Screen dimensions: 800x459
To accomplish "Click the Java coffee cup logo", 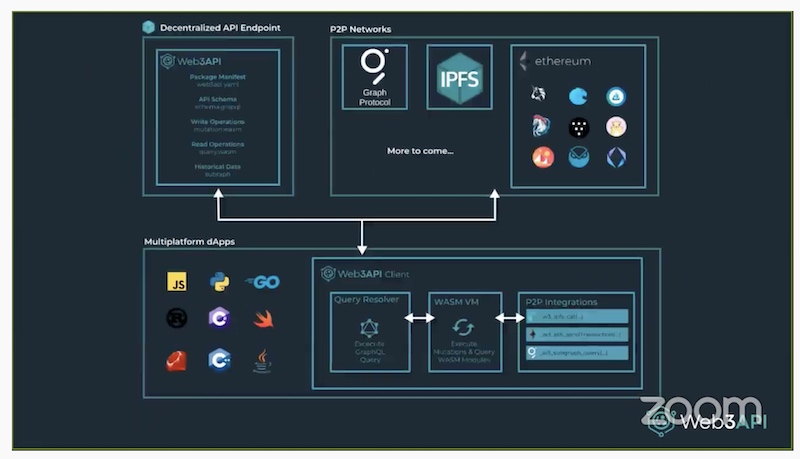I will tap(262, 361).
